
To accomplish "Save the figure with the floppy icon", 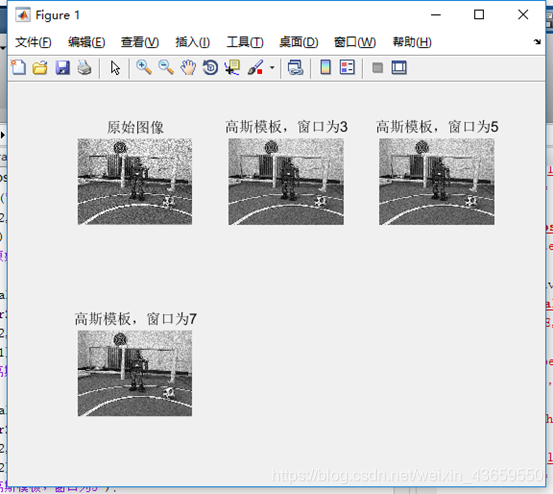I will click(x=62, y=67).
